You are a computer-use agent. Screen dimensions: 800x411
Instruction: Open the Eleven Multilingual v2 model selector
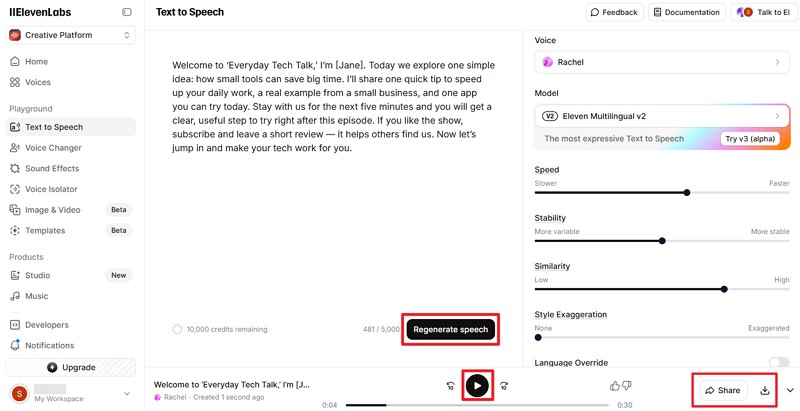662,116
